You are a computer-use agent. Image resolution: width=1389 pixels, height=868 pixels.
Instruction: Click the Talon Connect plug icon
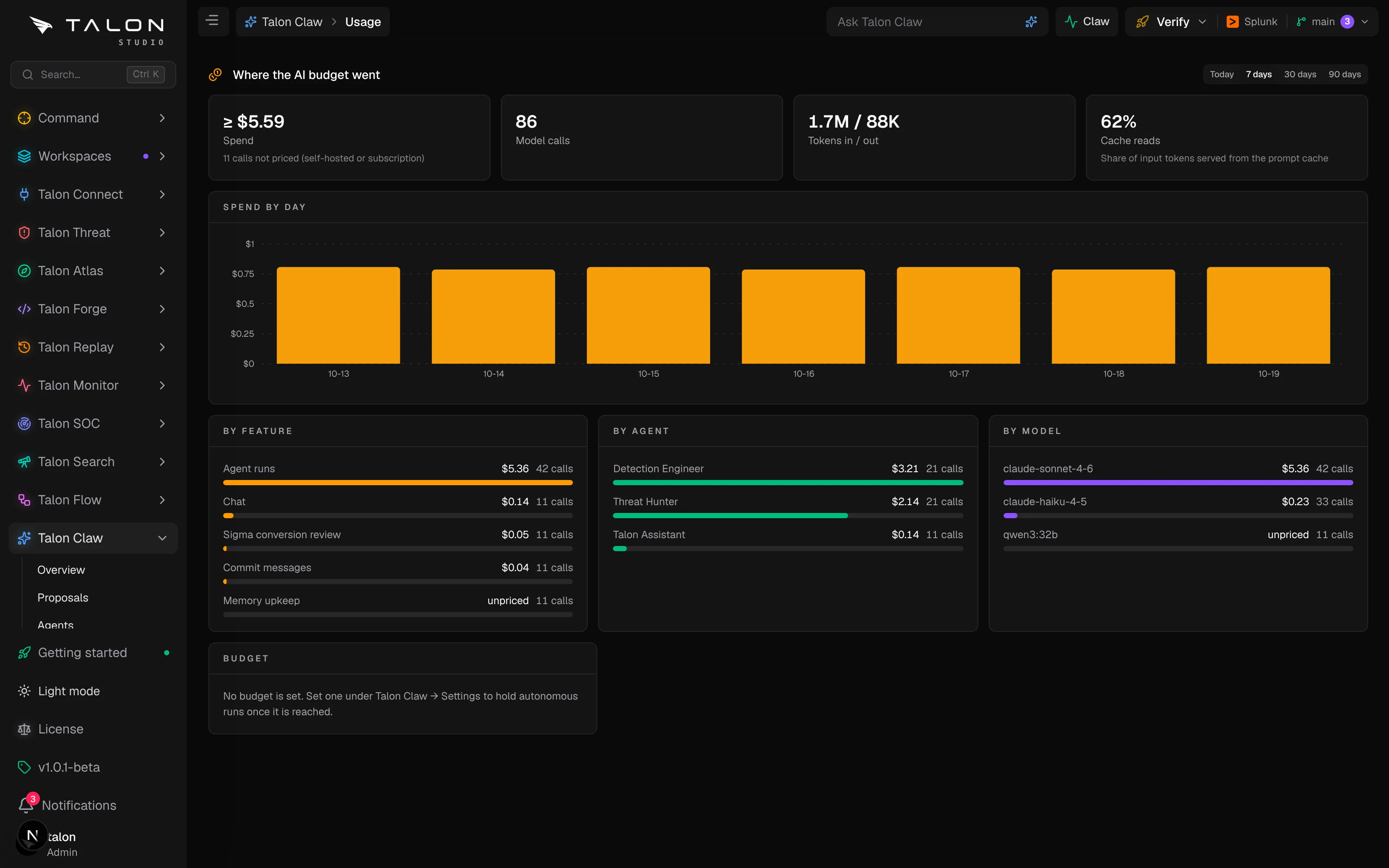[x=24, y=194]
